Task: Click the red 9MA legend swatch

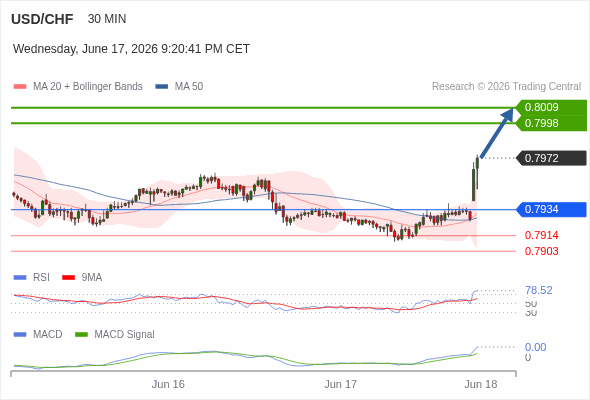Action: (x=68, y=278)
